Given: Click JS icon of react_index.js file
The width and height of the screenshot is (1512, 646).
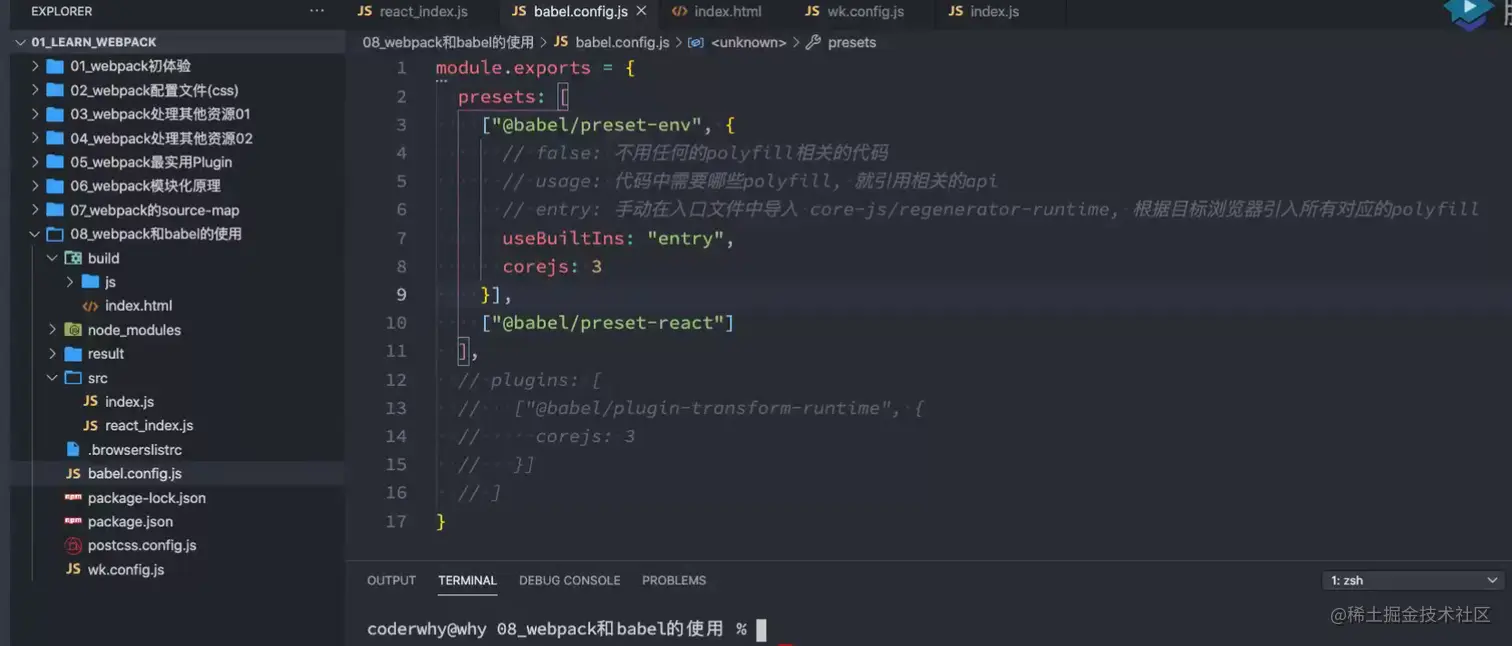Looking at the screenshot, I should click(90, 425).
